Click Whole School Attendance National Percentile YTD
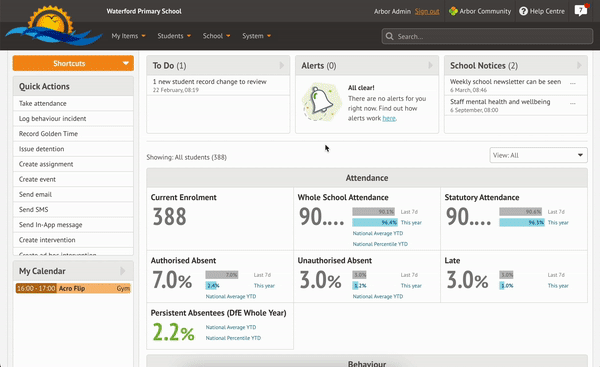The width and height of the screenshot is (600, 367). click(x=380, y=244)
